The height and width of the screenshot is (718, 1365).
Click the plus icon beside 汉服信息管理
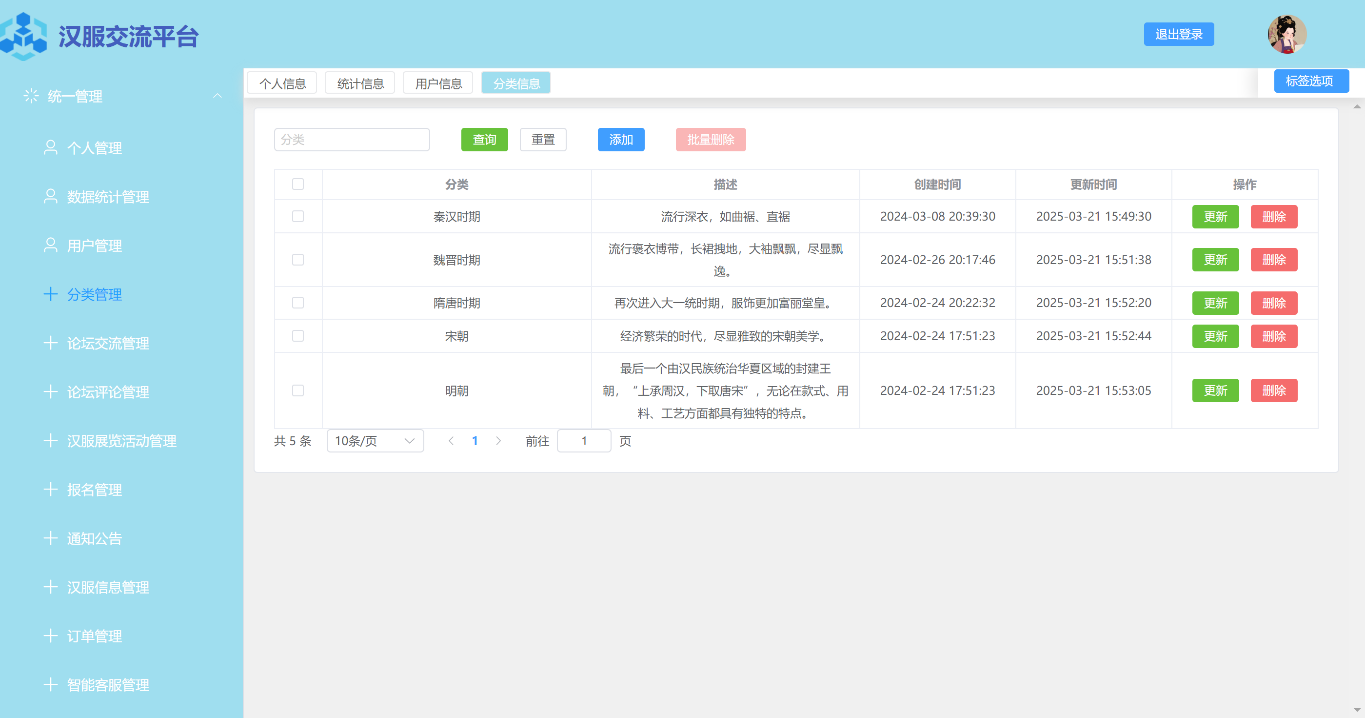pyautogui.click(x=51, y=588)
